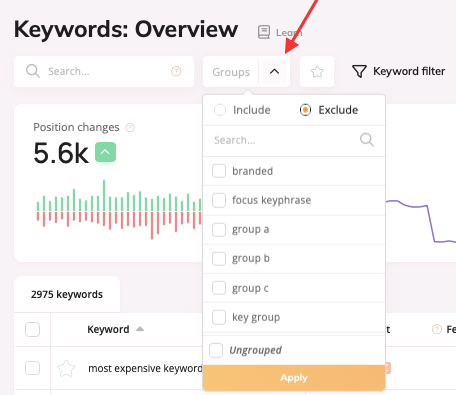456x395 pixels.
Task: Click the help icon beside Fe column
Action: (x=437, y=329)
